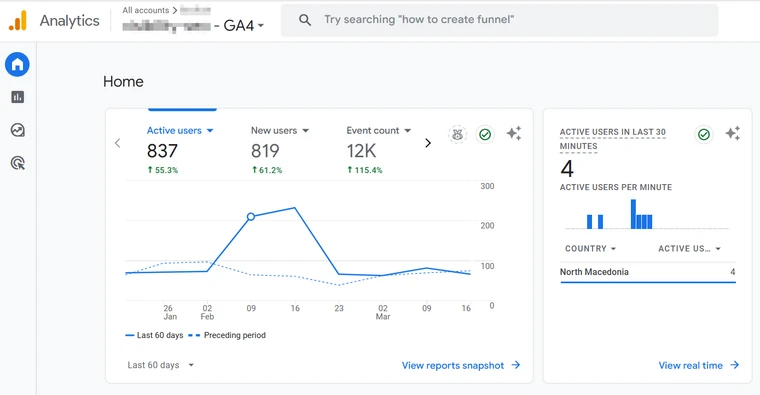
Task: Click the Home page heading
Action: [x=123, y=81]
